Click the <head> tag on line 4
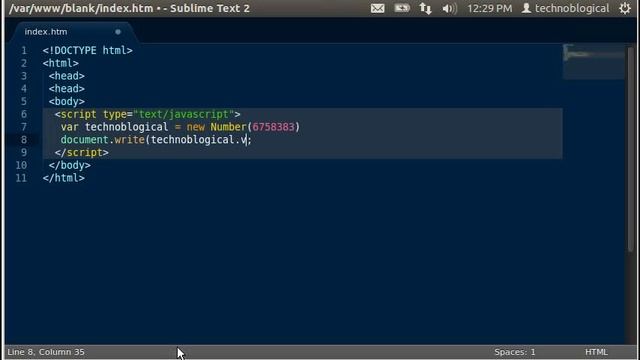 [67, 89]
